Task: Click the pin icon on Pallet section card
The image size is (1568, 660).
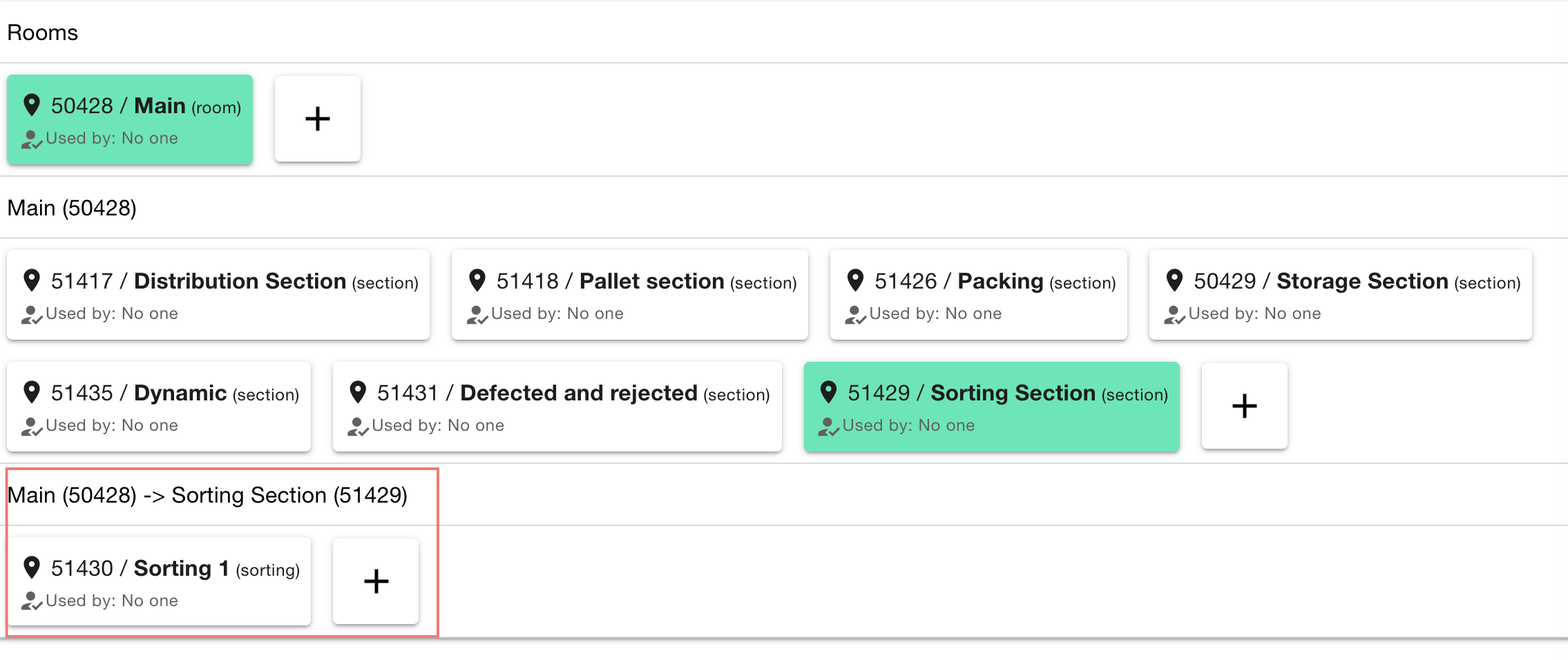Action: (x=477, y=280)
